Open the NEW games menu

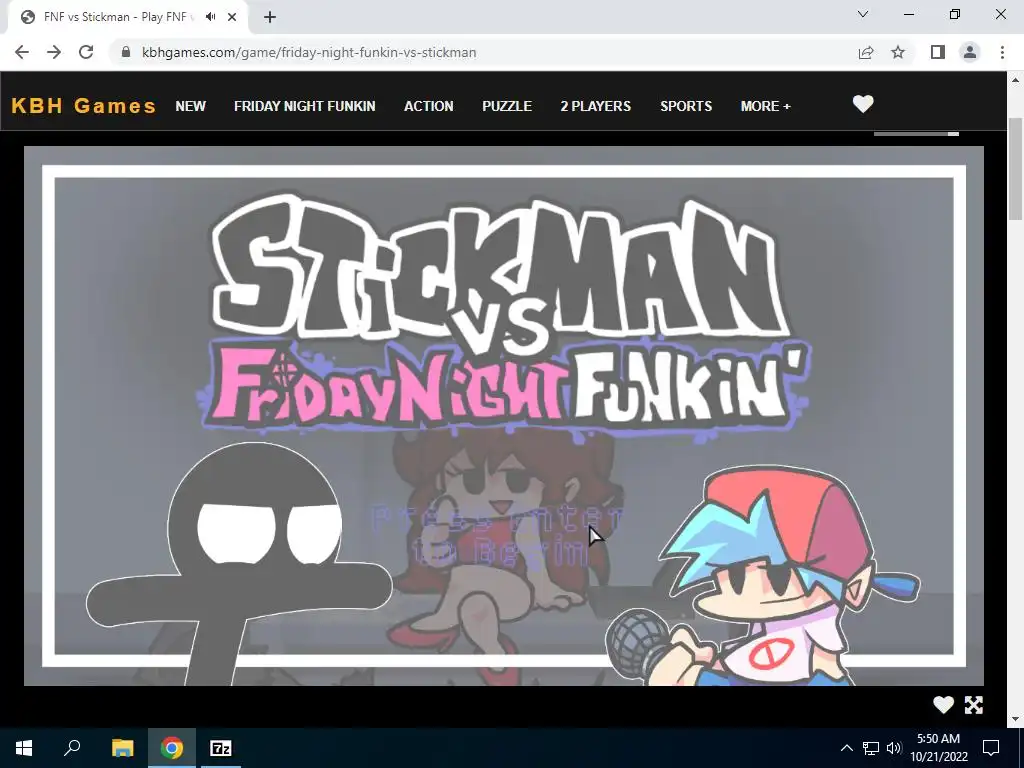pyautogui.click(x=190, y=106)
